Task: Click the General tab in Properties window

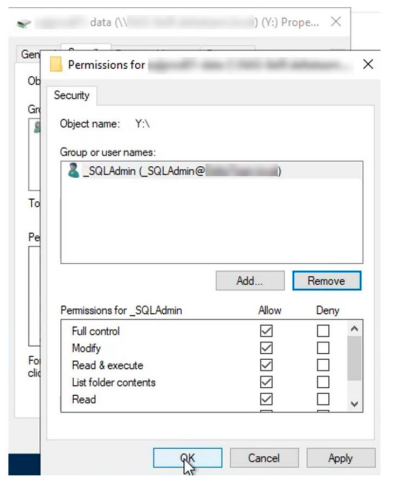Action: 30,54
